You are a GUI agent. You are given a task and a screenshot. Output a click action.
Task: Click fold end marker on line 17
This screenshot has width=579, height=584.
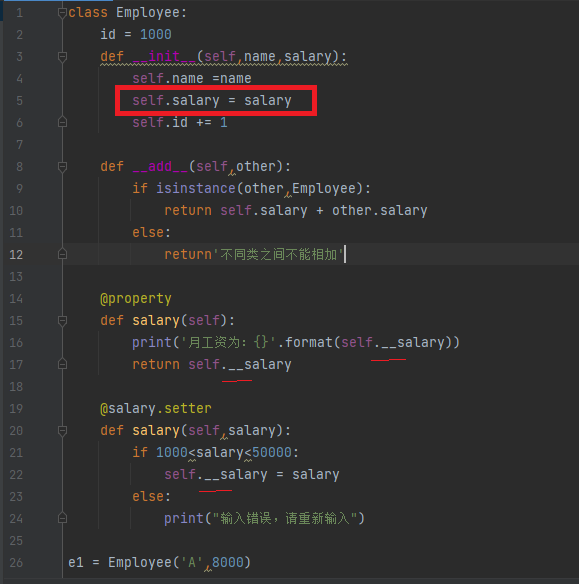point(62,364)
